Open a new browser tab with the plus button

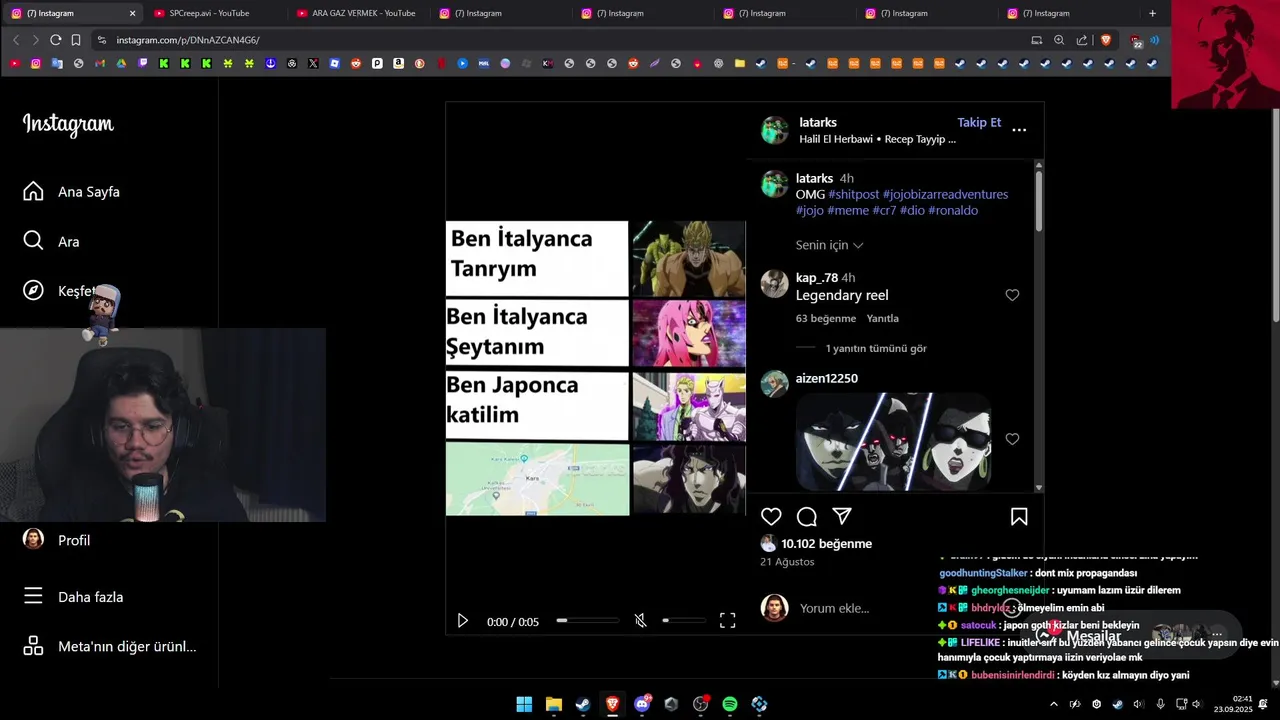1152,13
